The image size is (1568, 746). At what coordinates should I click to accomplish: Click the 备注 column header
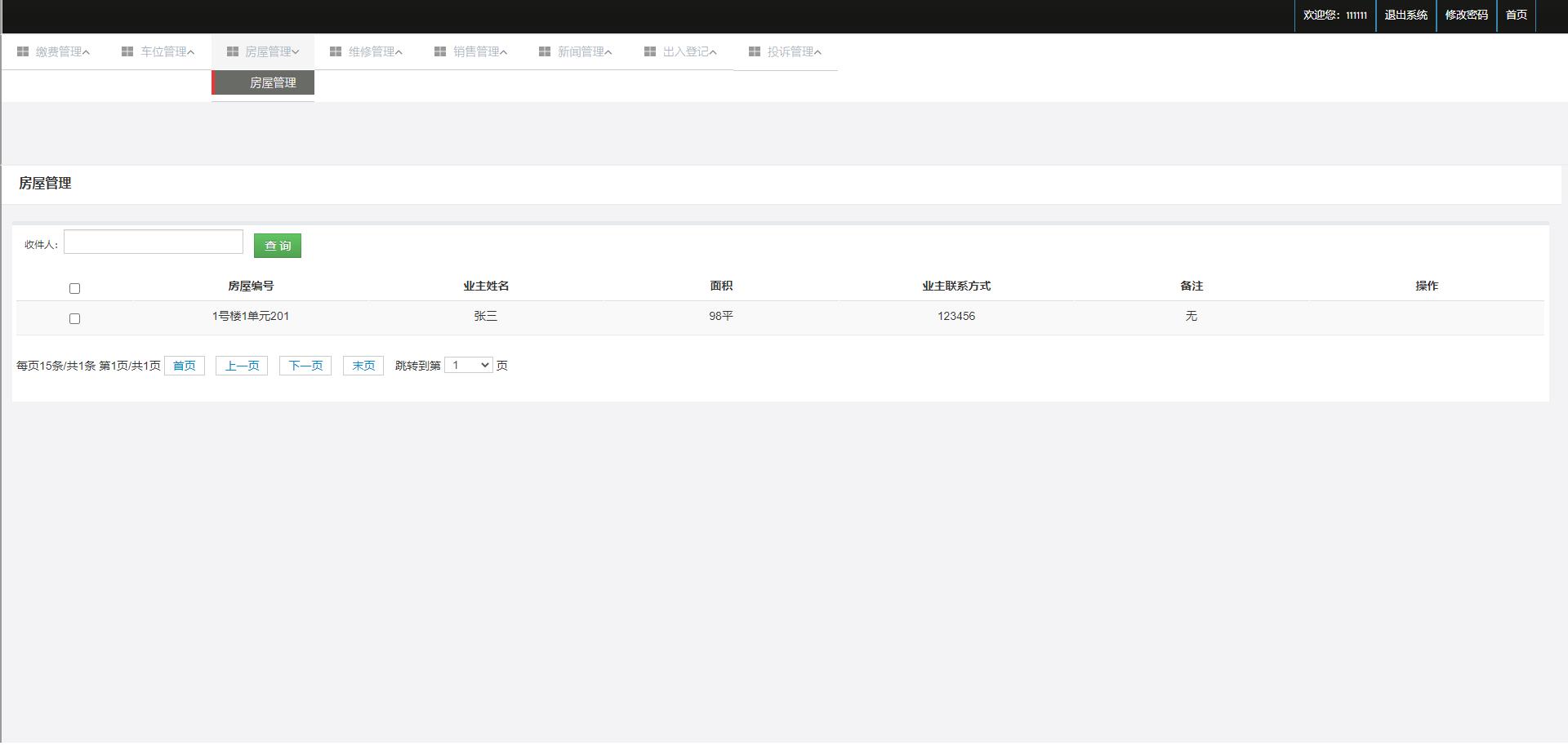point(1192,286)
